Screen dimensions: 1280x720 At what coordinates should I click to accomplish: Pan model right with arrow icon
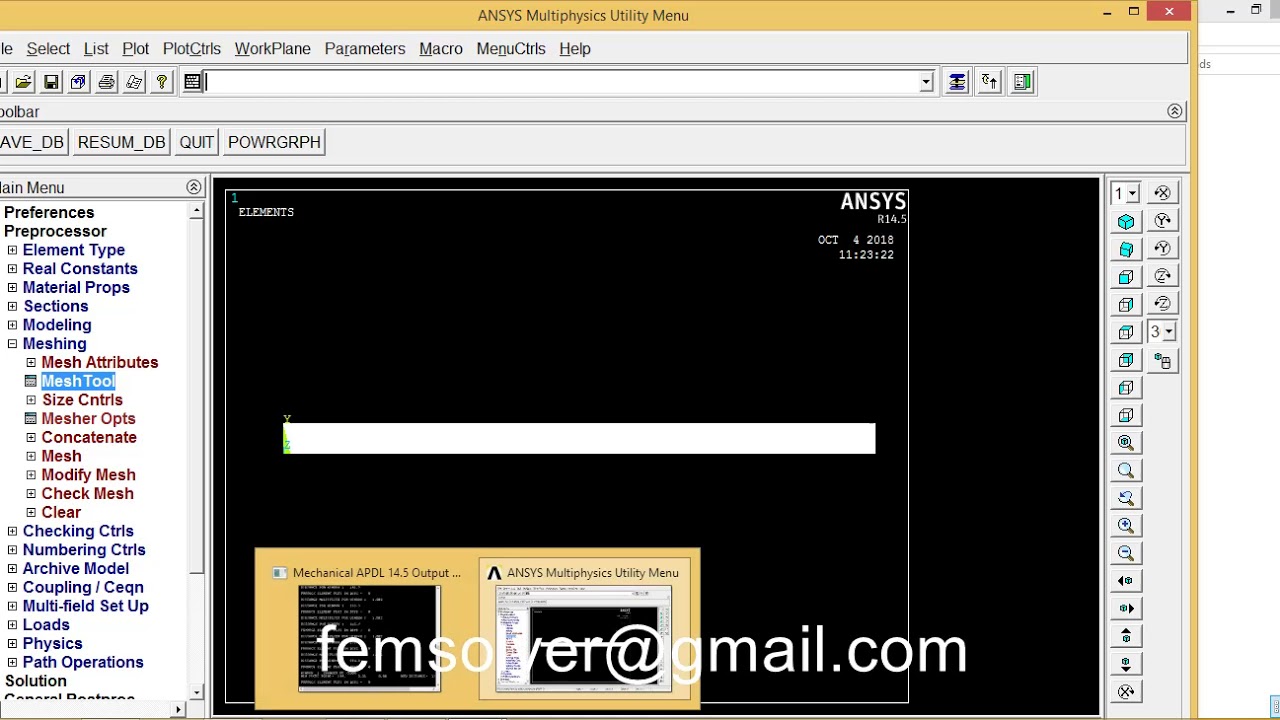pyautogui.click(x=1126, y=608)
